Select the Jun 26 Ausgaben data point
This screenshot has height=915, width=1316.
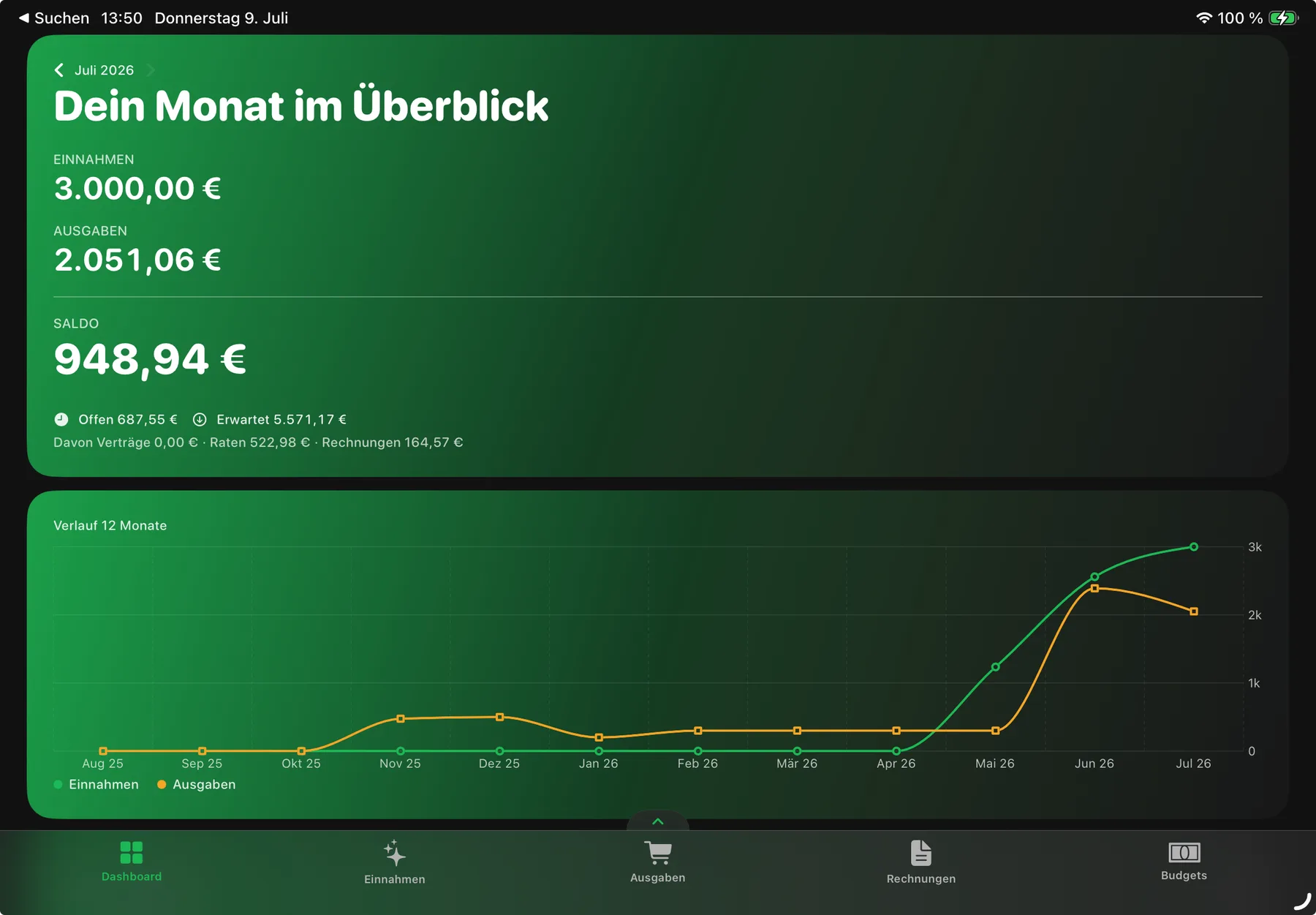(1094, 588)
